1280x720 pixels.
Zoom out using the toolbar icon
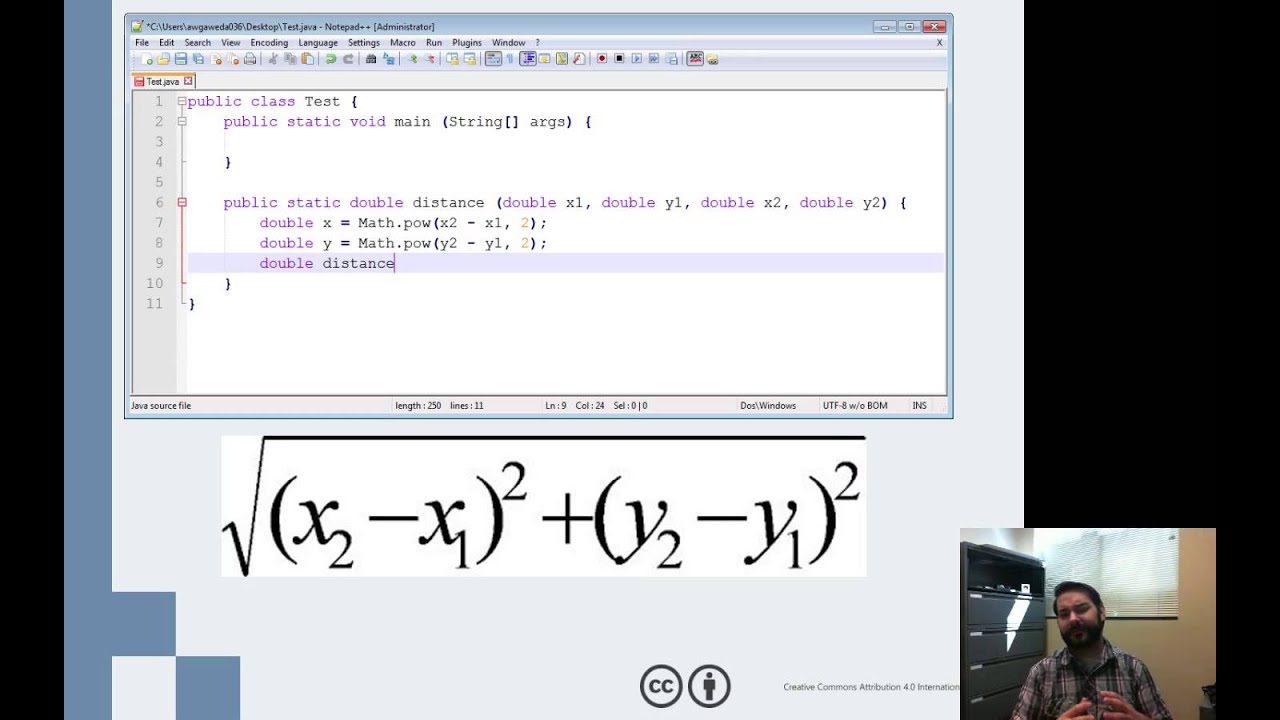coord(429,59)
